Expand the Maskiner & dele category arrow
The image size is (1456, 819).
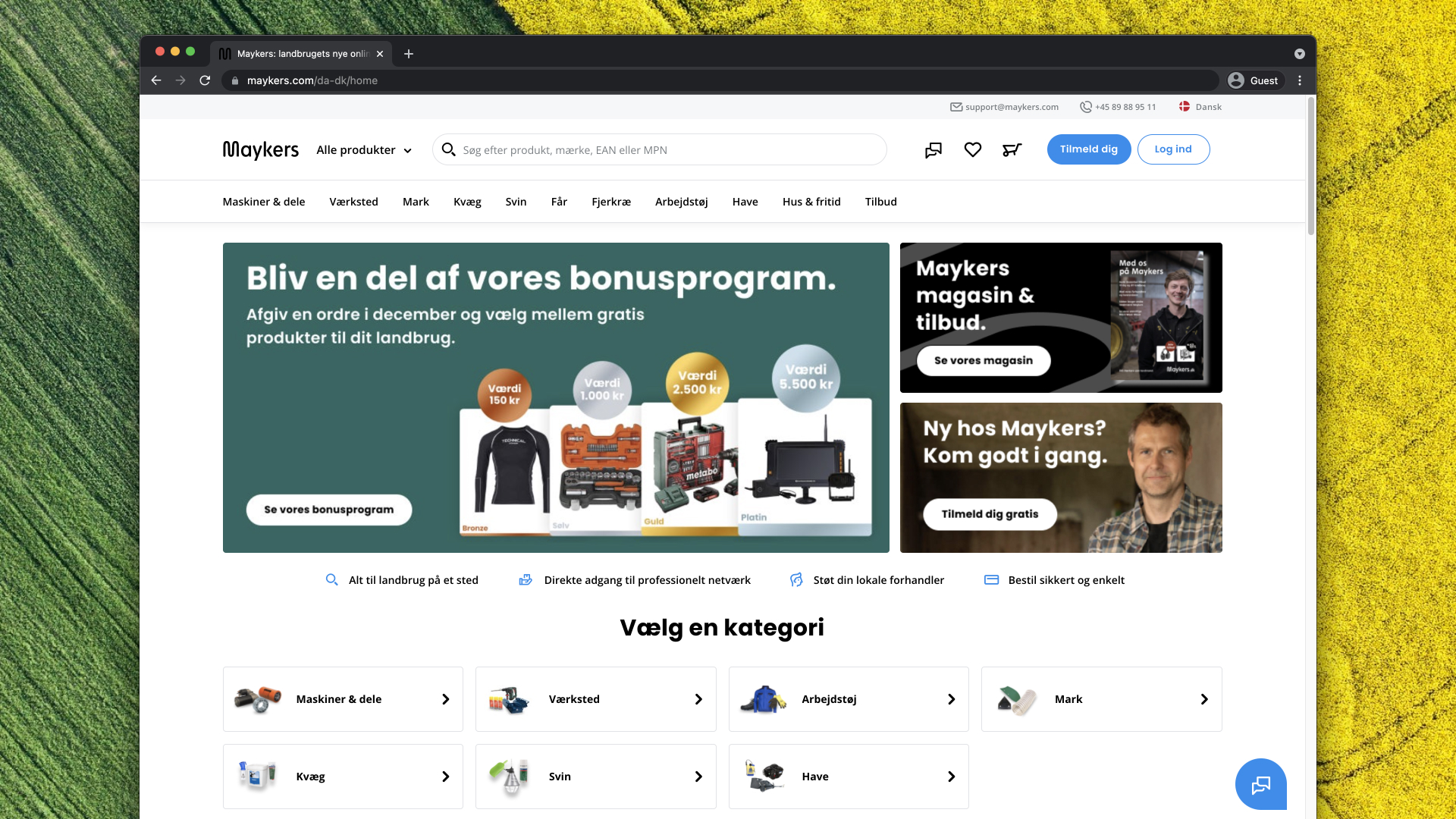[x=445, y=699]
